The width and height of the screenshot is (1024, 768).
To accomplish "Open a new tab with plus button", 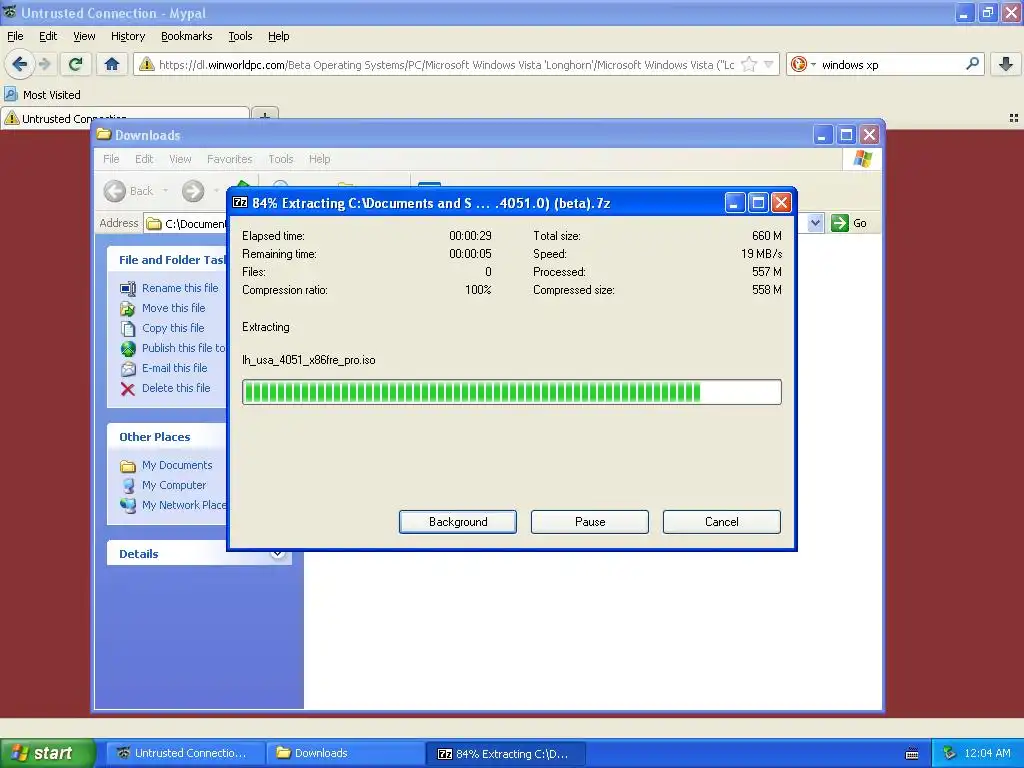I will pos(265,116).
